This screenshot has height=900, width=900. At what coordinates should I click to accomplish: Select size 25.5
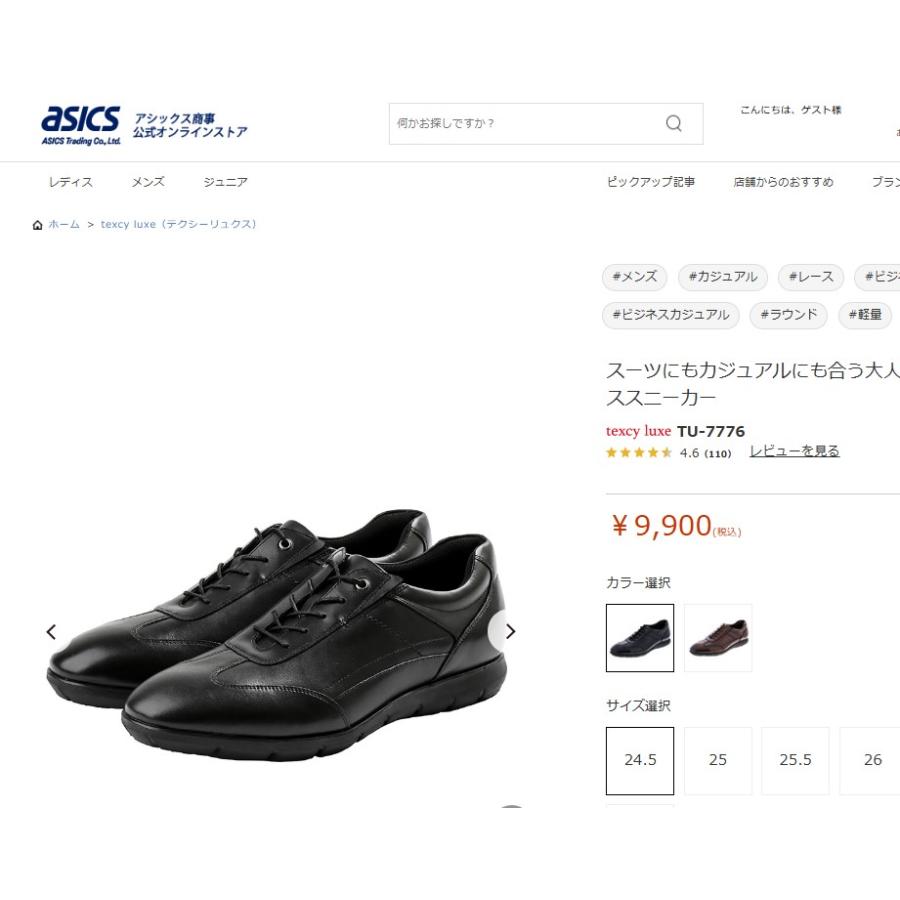(795, 761)
